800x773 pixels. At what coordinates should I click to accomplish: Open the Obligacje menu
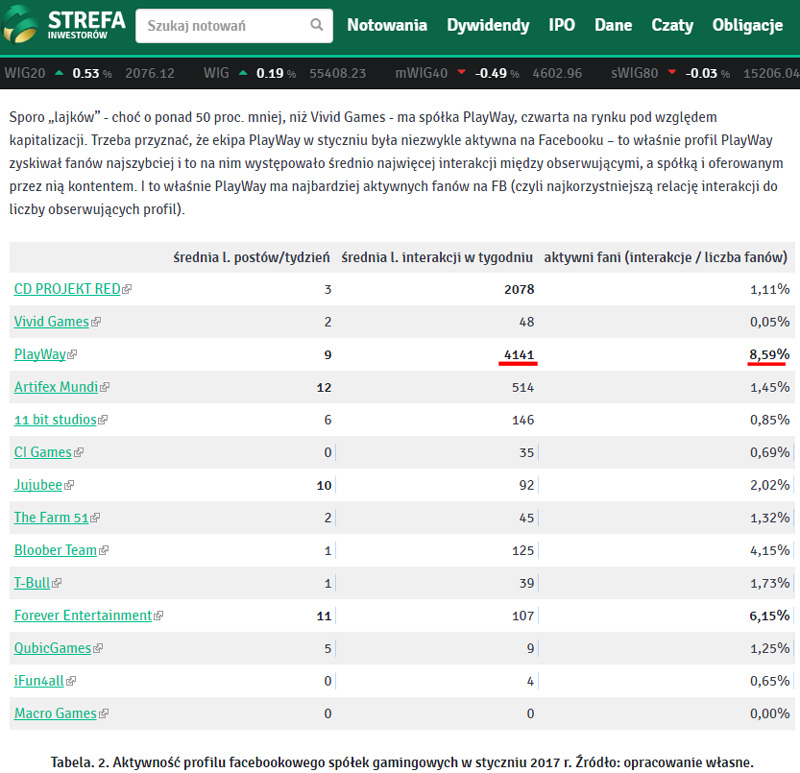747,25
